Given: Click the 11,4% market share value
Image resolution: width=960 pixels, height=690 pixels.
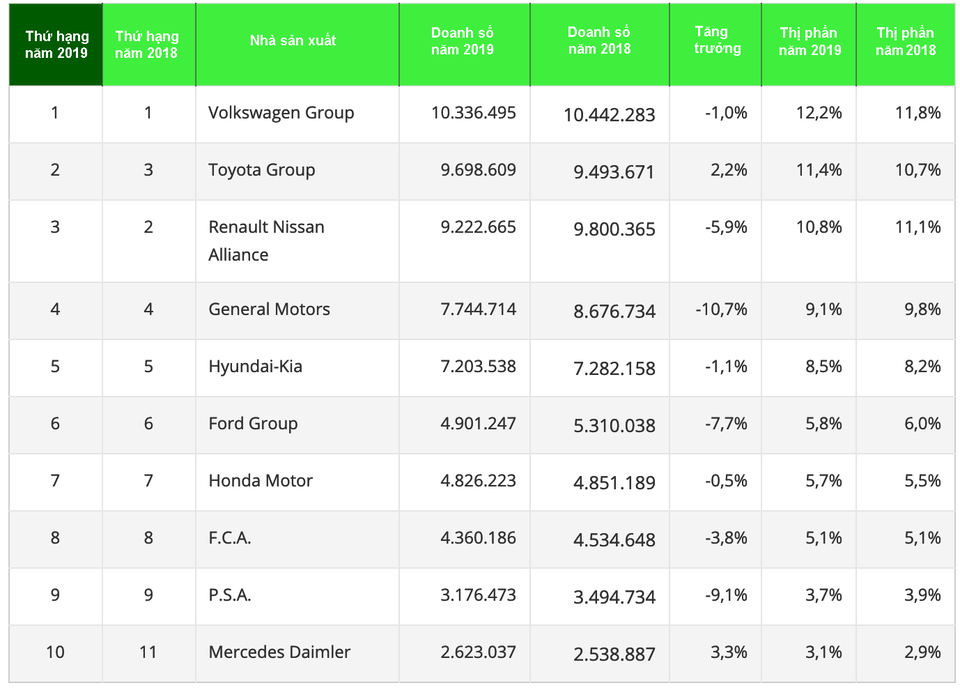Looking at the screenshot, I should pos(819,170).
